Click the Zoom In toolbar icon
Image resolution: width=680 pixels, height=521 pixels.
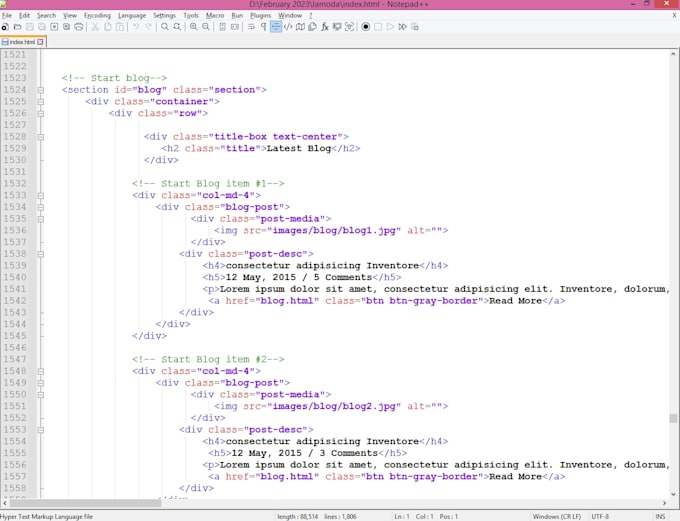[193, 27]
